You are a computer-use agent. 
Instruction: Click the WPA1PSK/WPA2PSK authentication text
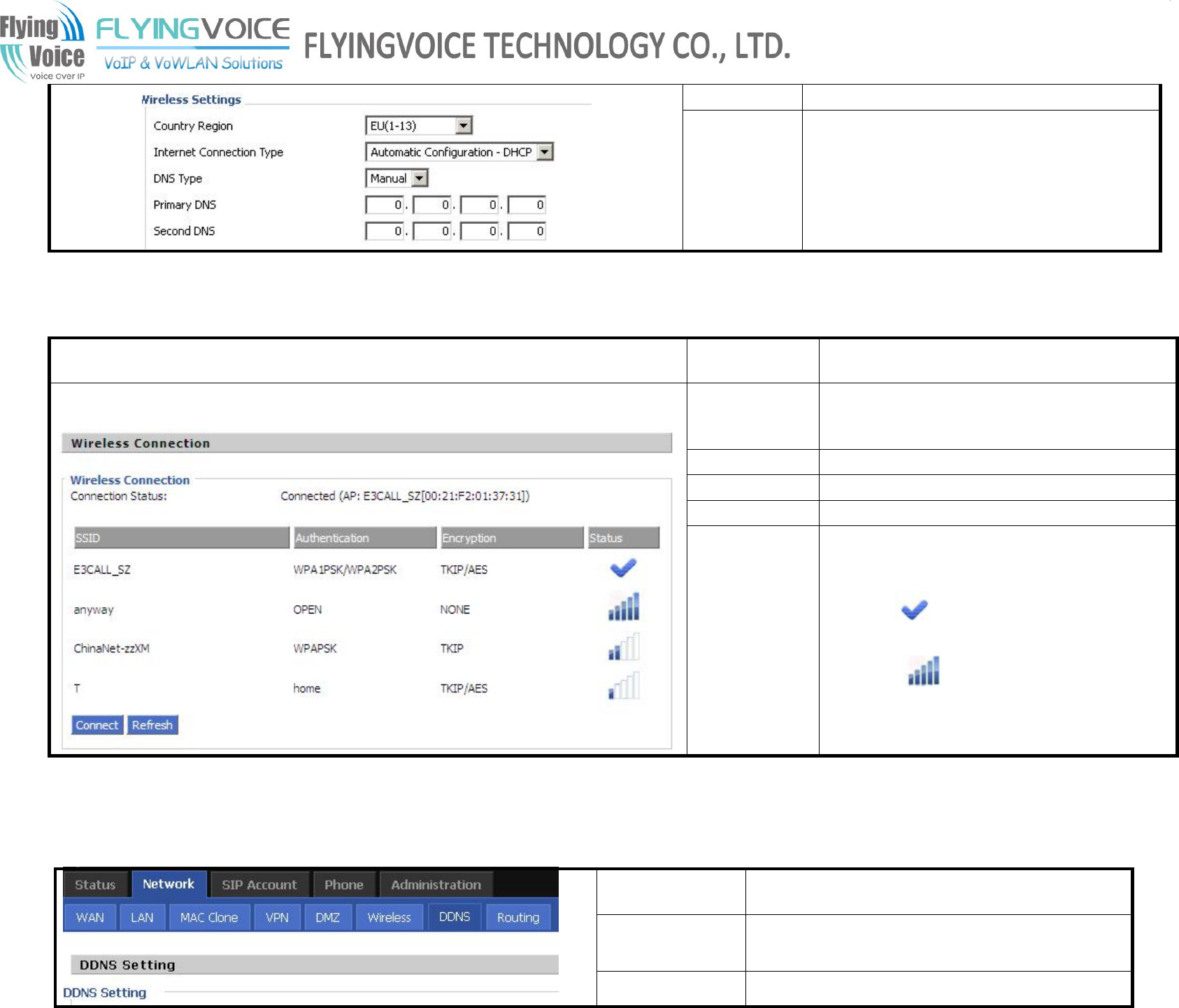click(x=345, y=569)
